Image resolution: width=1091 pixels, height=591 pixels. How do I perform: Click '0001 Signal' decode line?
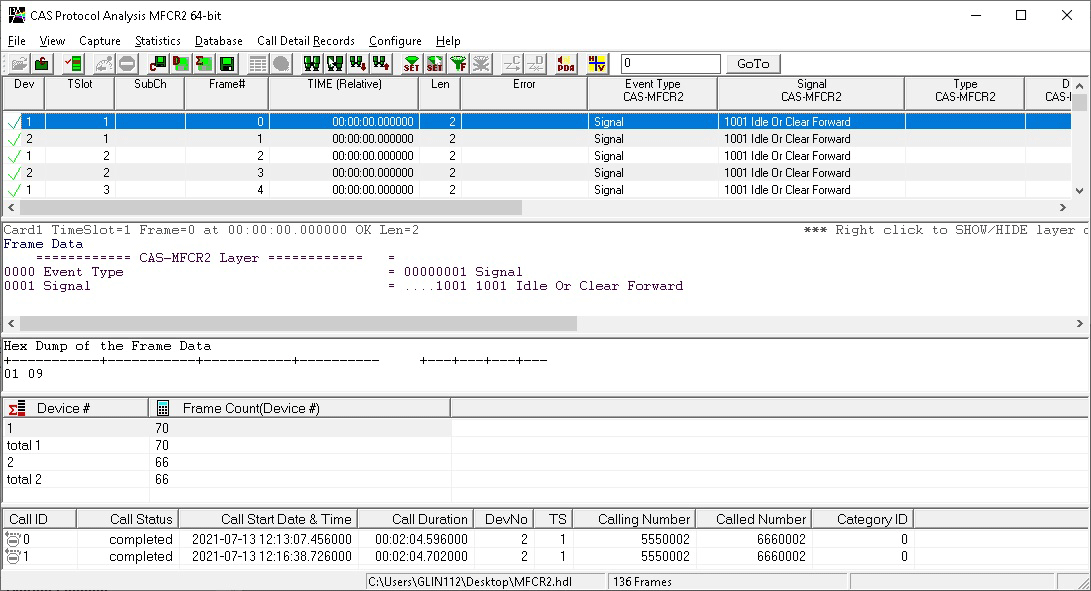click(x=343, y=286)
